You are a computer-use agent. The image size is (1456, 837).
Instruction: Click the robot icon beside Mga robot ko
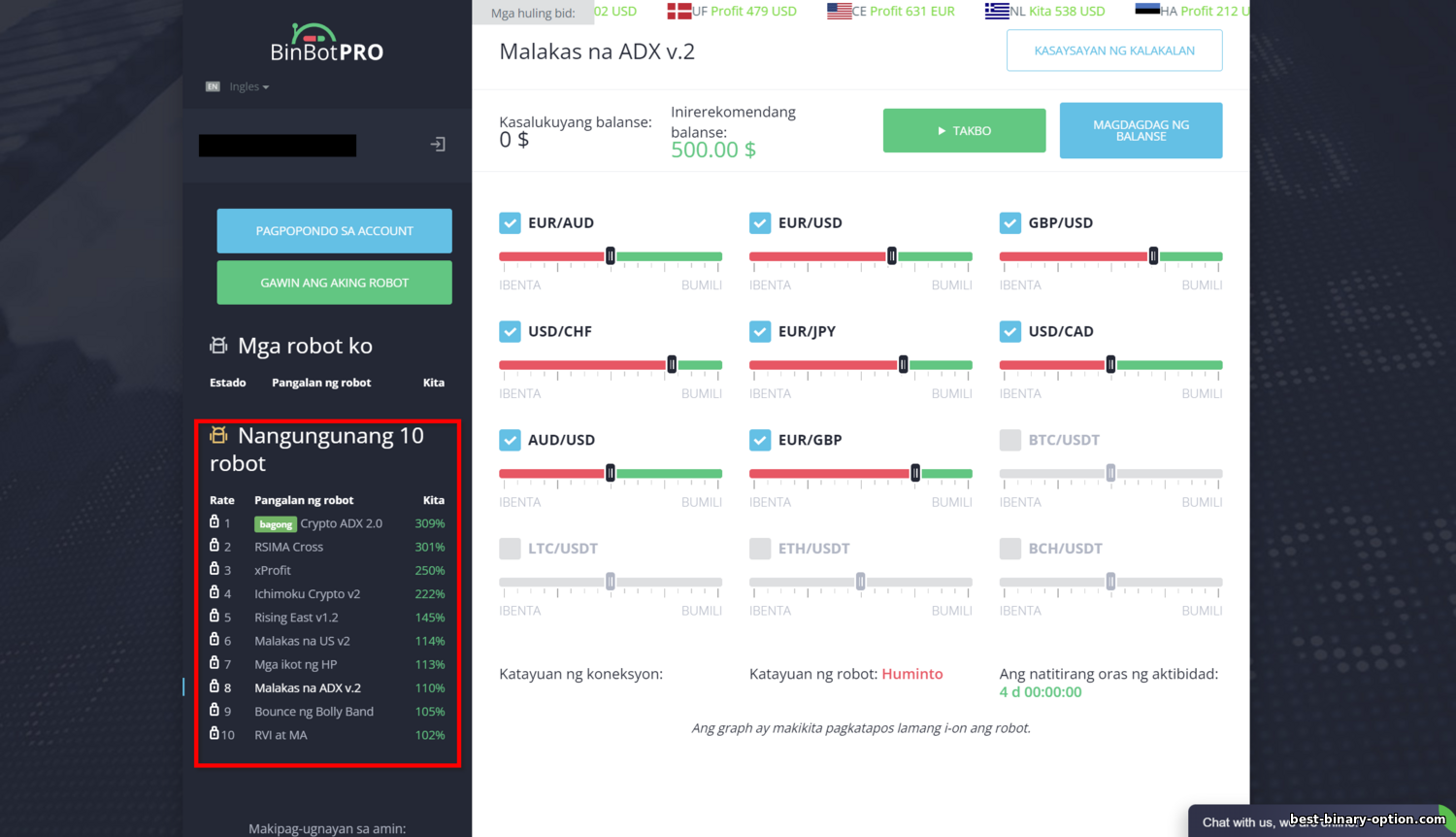coord(218,346)
